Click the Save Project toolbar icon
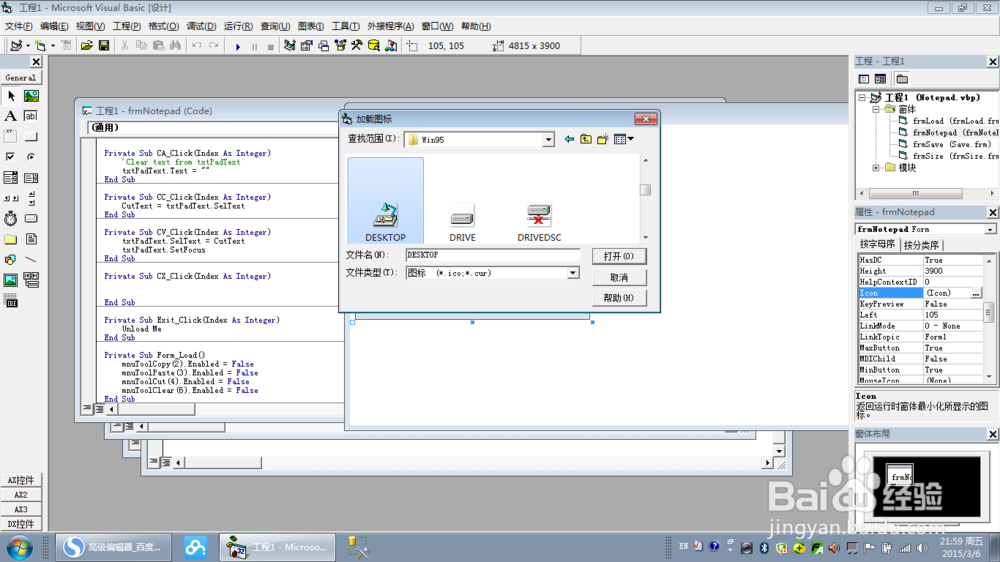 point(104,45)
